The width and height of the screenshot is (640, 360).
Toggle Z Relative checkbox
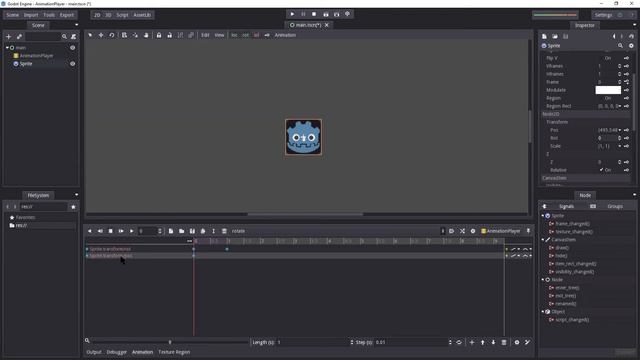tap(605, 170)
